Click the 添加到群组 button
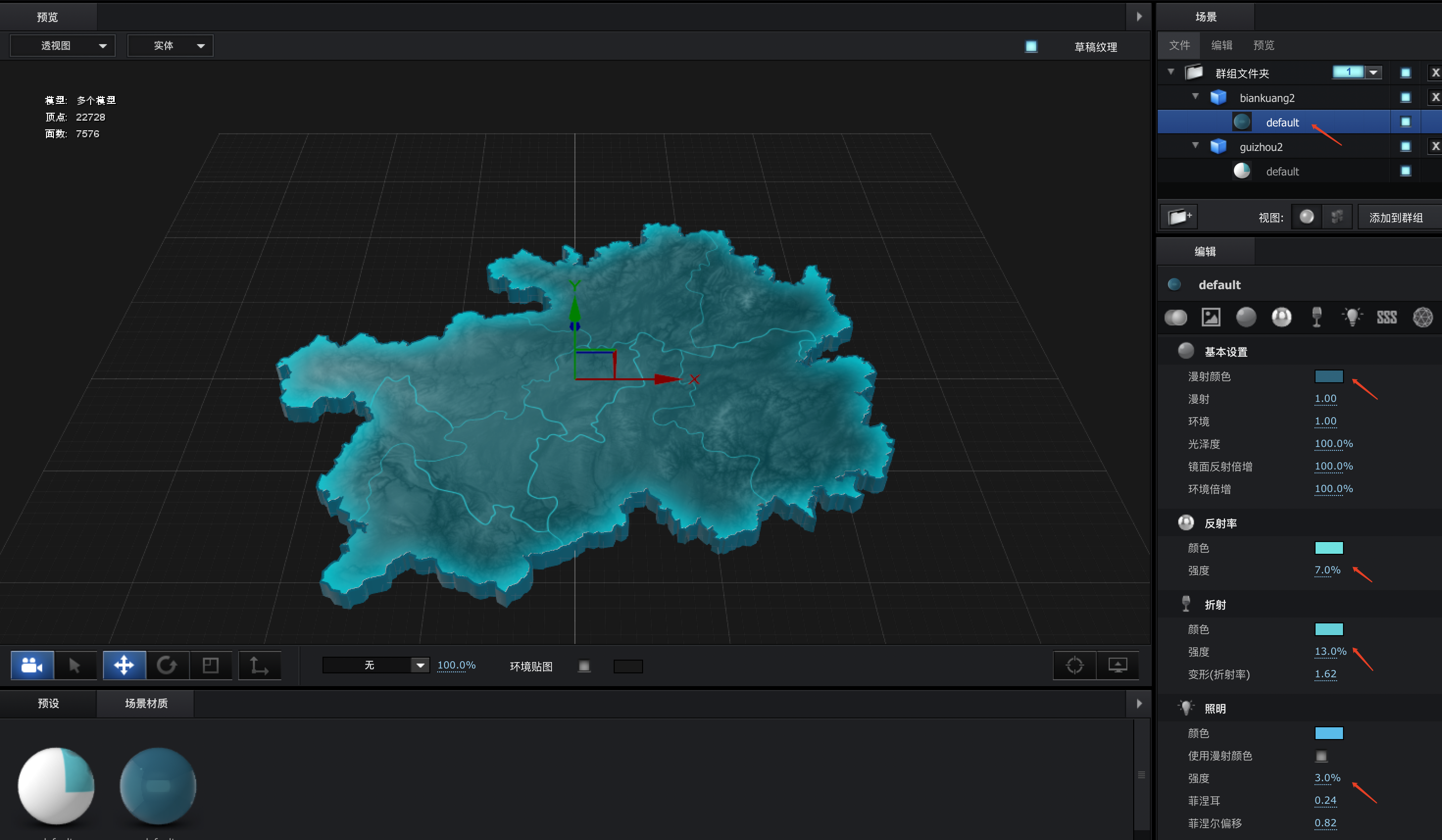 [1395, 218]
